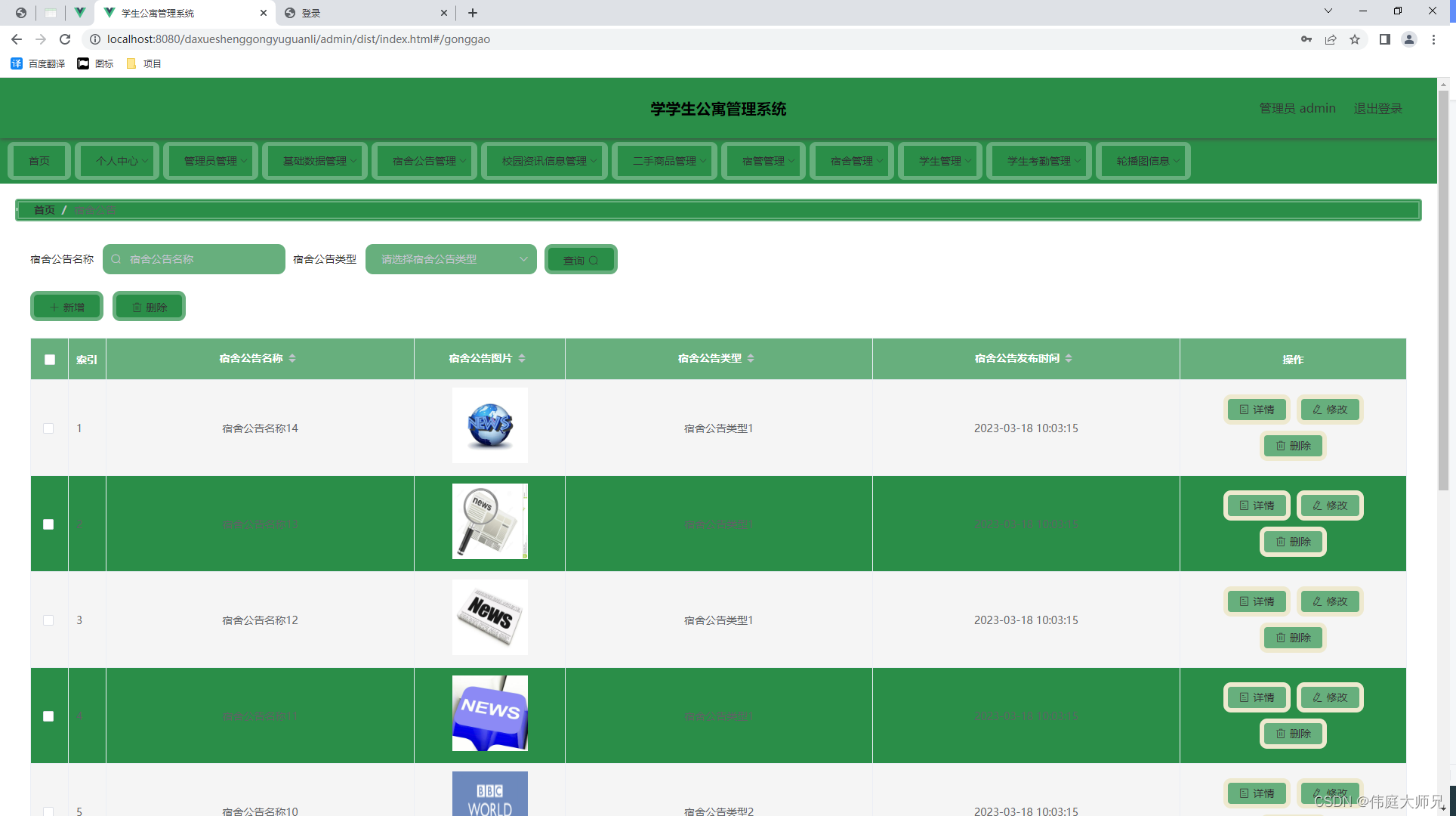The height and width of the screenshot is (816, 1456).
Task: Click 删除 for 宿舍公告名称14
Action: point(1293,446)
